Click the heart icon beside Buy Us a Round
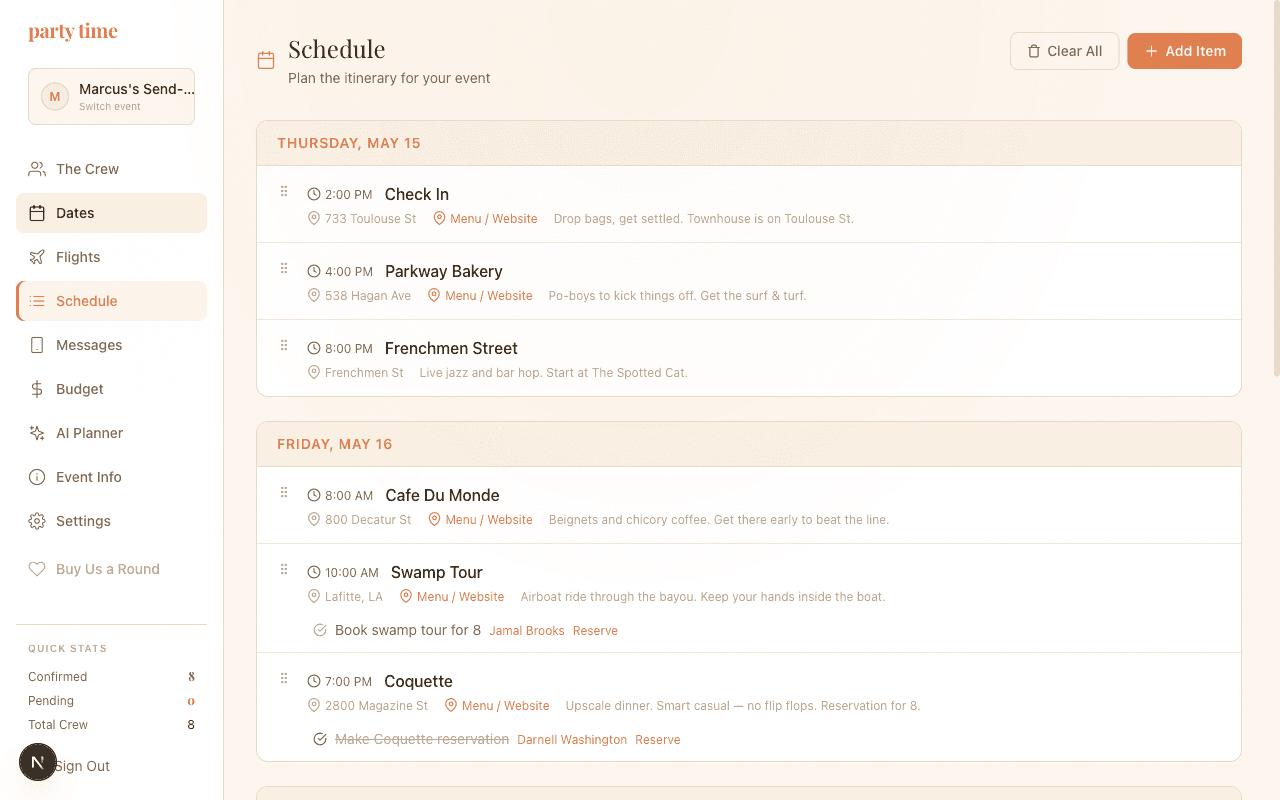Image resolution: width=1280 pixels, height=800 pixels. [x=38, y=568]
